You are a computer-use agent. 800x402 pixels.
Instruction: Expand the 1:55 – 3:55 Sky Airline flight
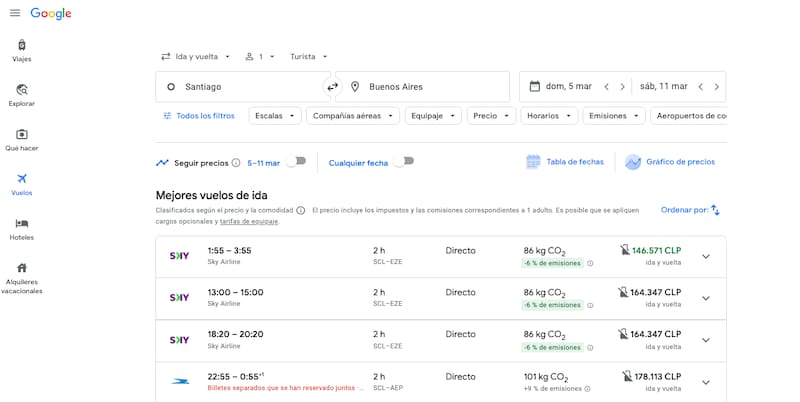coord(705,257)
